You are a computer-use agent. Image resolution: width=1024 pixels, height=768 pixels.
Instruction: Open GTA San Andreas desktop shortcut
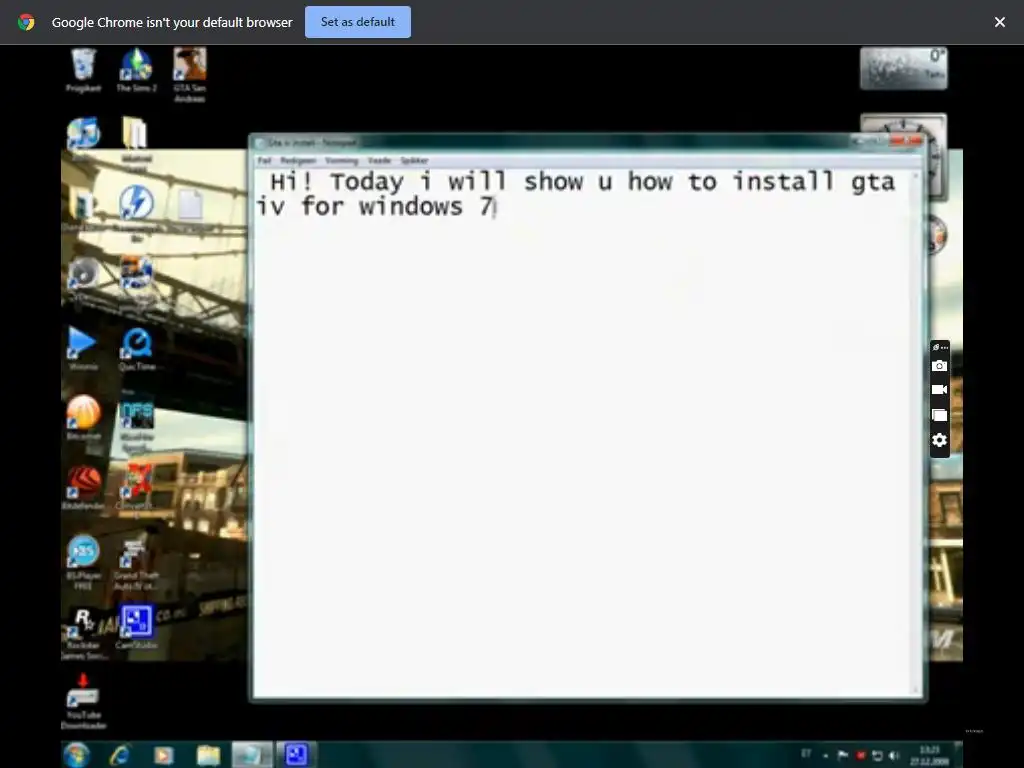189,74
